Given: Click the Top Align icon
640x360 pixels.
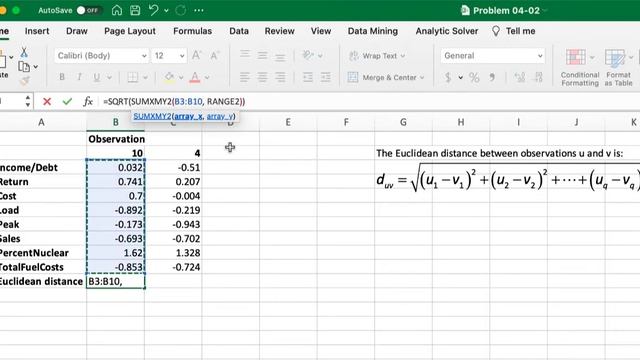Looking at the screenshot, I should tap(245, 55).
